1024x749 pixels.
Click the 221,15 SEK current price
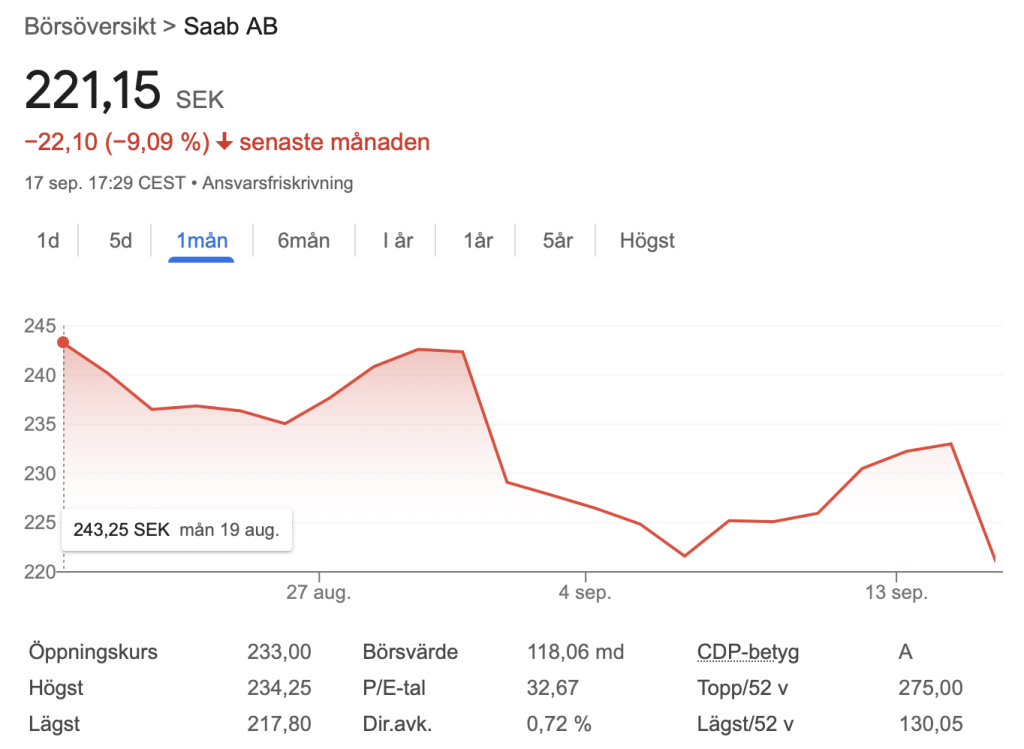92,92
